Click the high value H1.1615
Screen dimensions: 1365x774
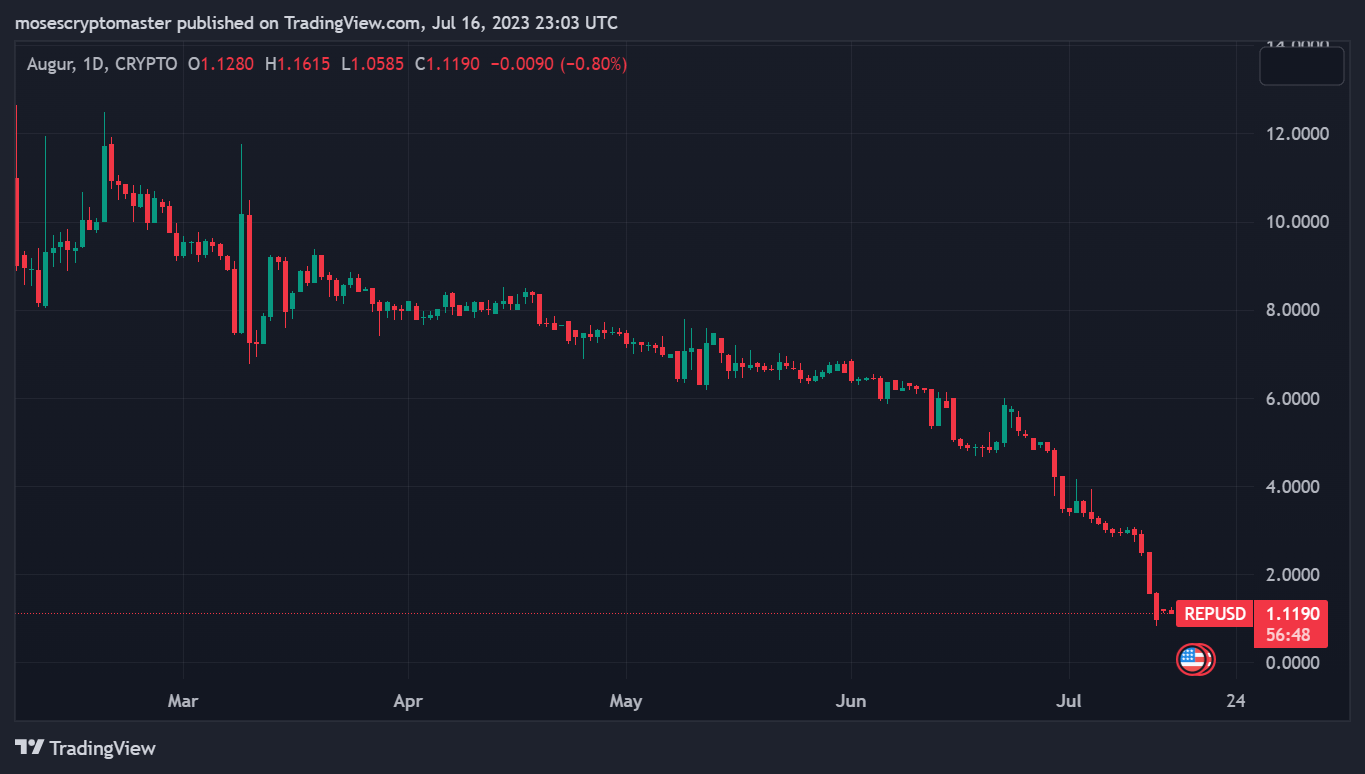pos(297,64)
